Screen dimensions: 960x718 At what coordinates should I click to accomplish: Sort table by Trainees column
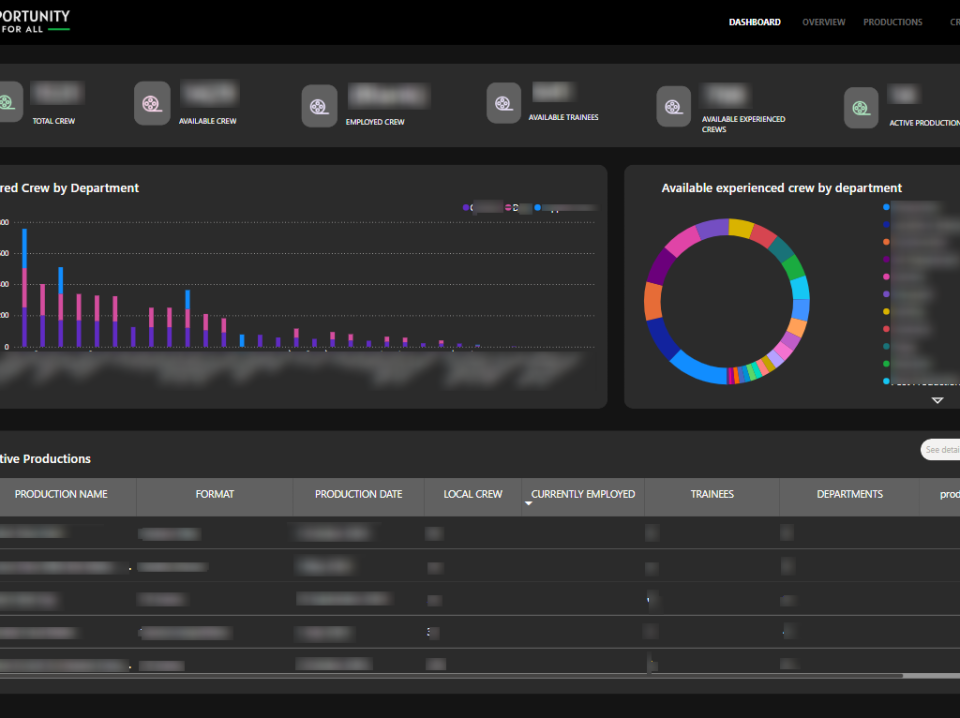click(x=712, y=494)
